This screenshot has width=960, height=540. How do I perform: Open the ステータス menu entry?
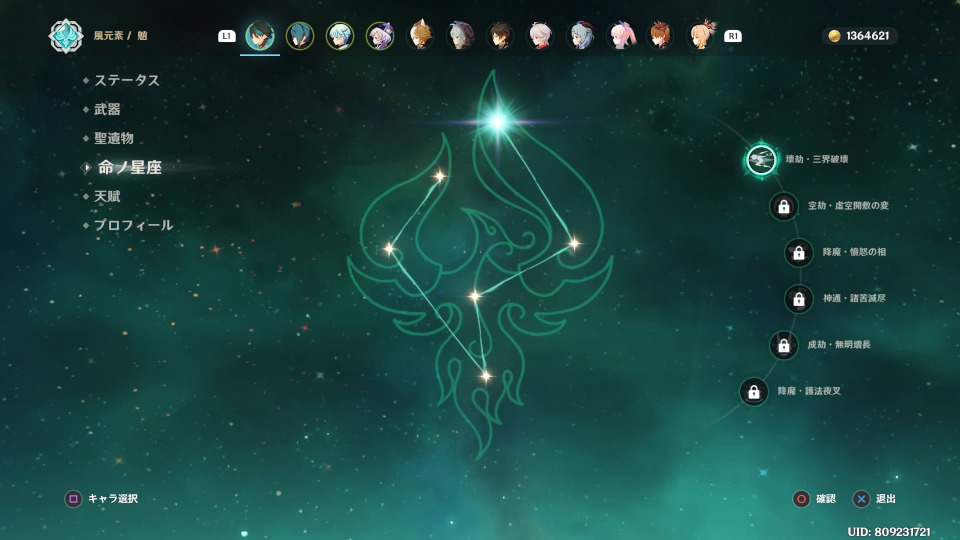tap(127, 80)
